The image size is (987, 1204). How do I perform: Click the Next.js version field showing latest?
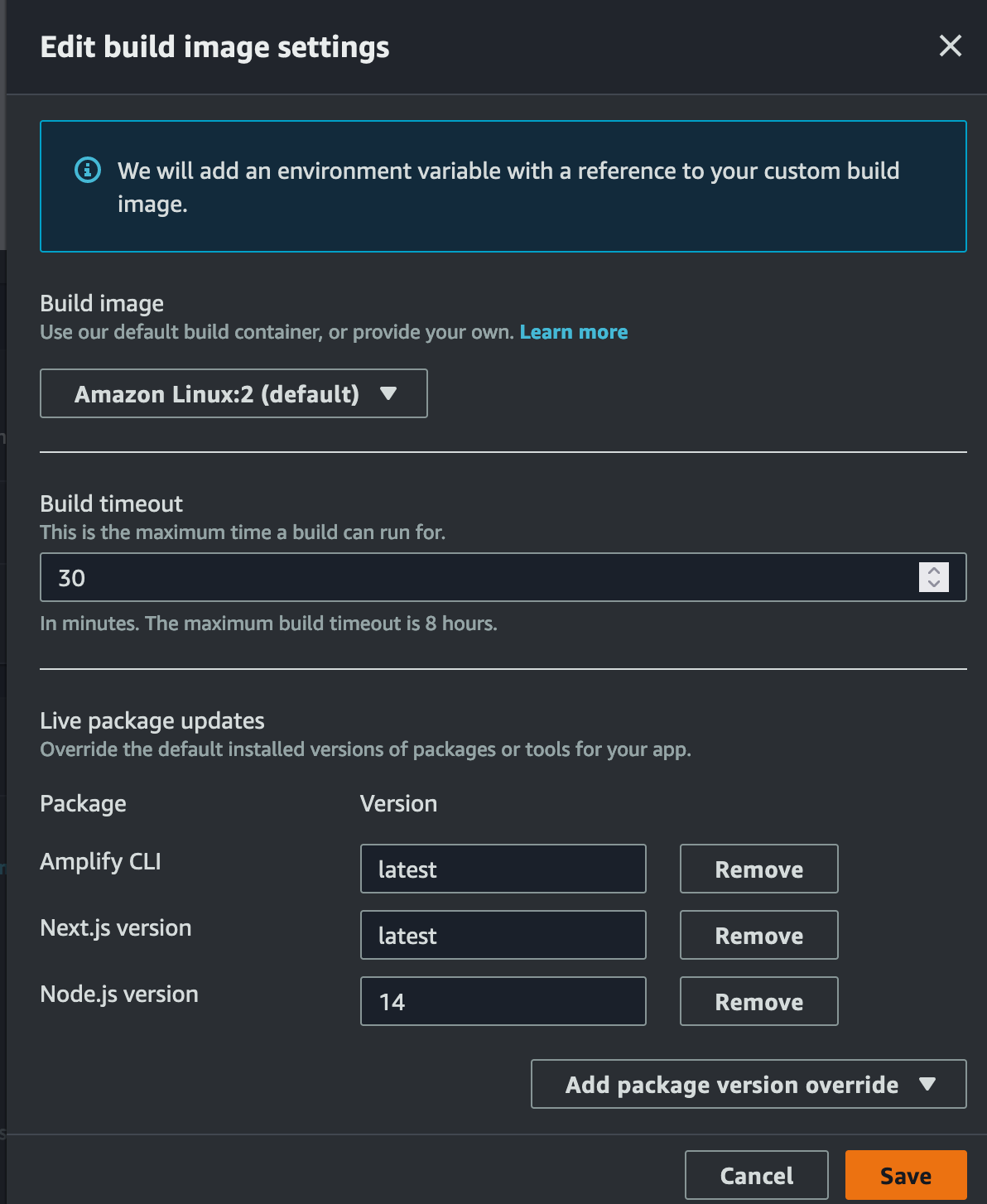(x=503, y=935)
